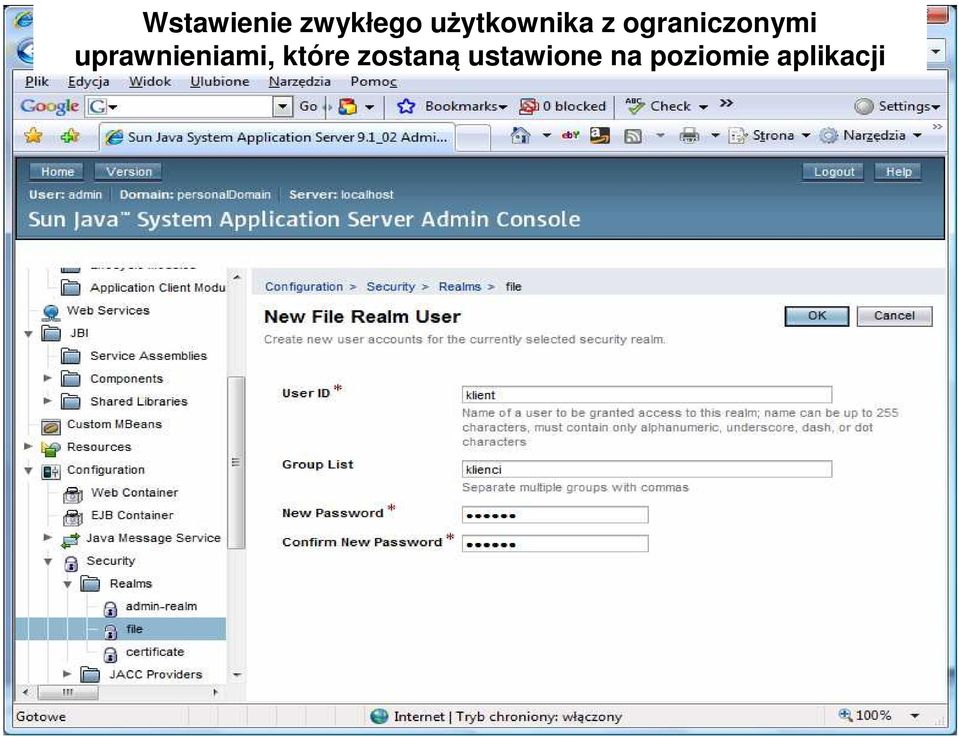Open the Strona dropdown menu
Viewport: 959px width, 737px height.
[805, 135]
